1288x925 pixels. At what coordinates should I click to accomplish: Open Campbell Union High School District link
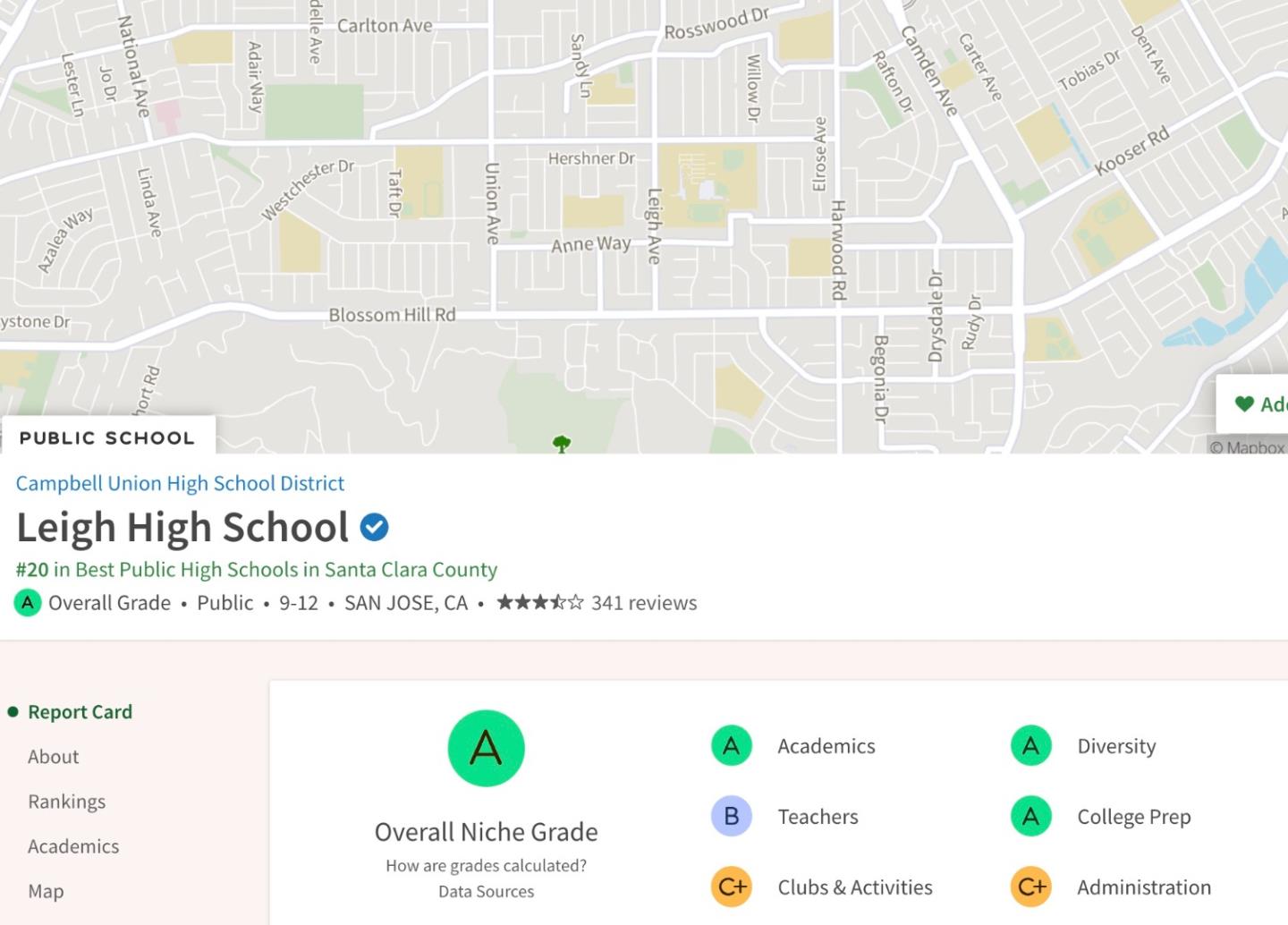point(180,484)
